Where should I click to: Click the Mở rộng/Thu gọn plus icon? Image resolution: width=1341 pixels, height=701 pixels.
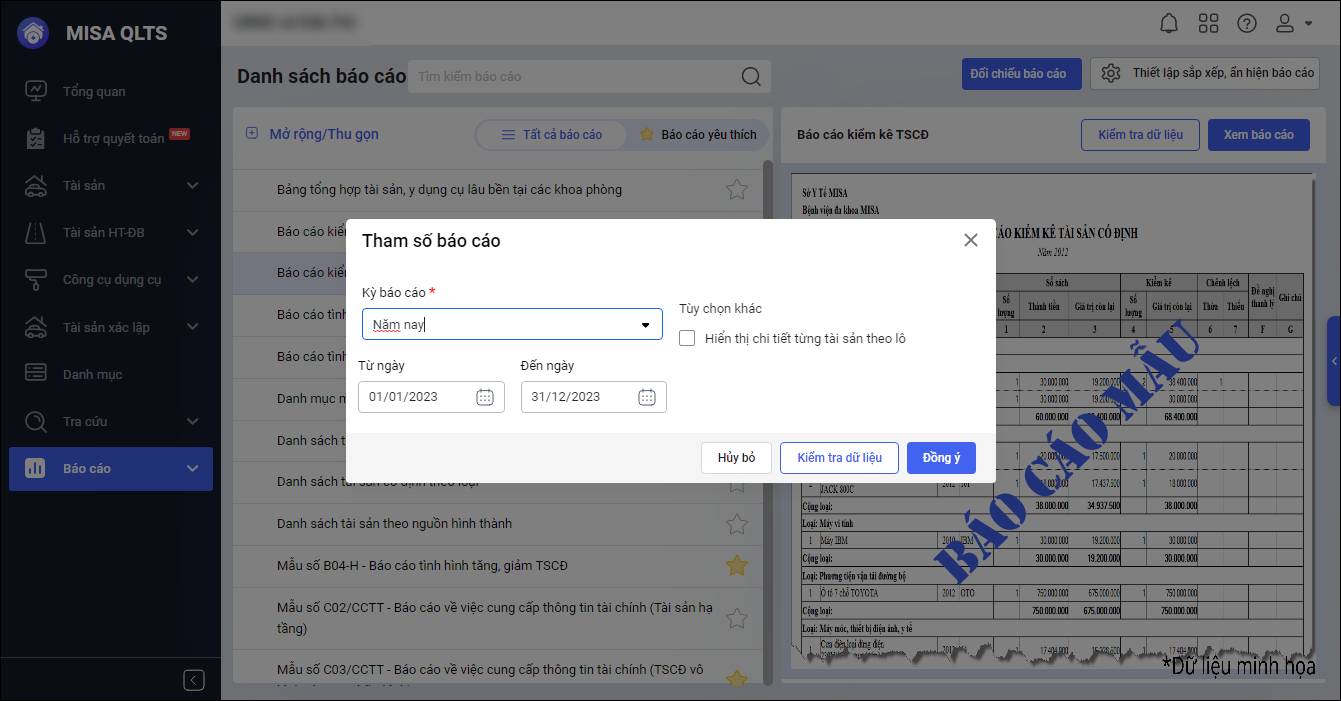pyautogui.click(x=252, y=134)
